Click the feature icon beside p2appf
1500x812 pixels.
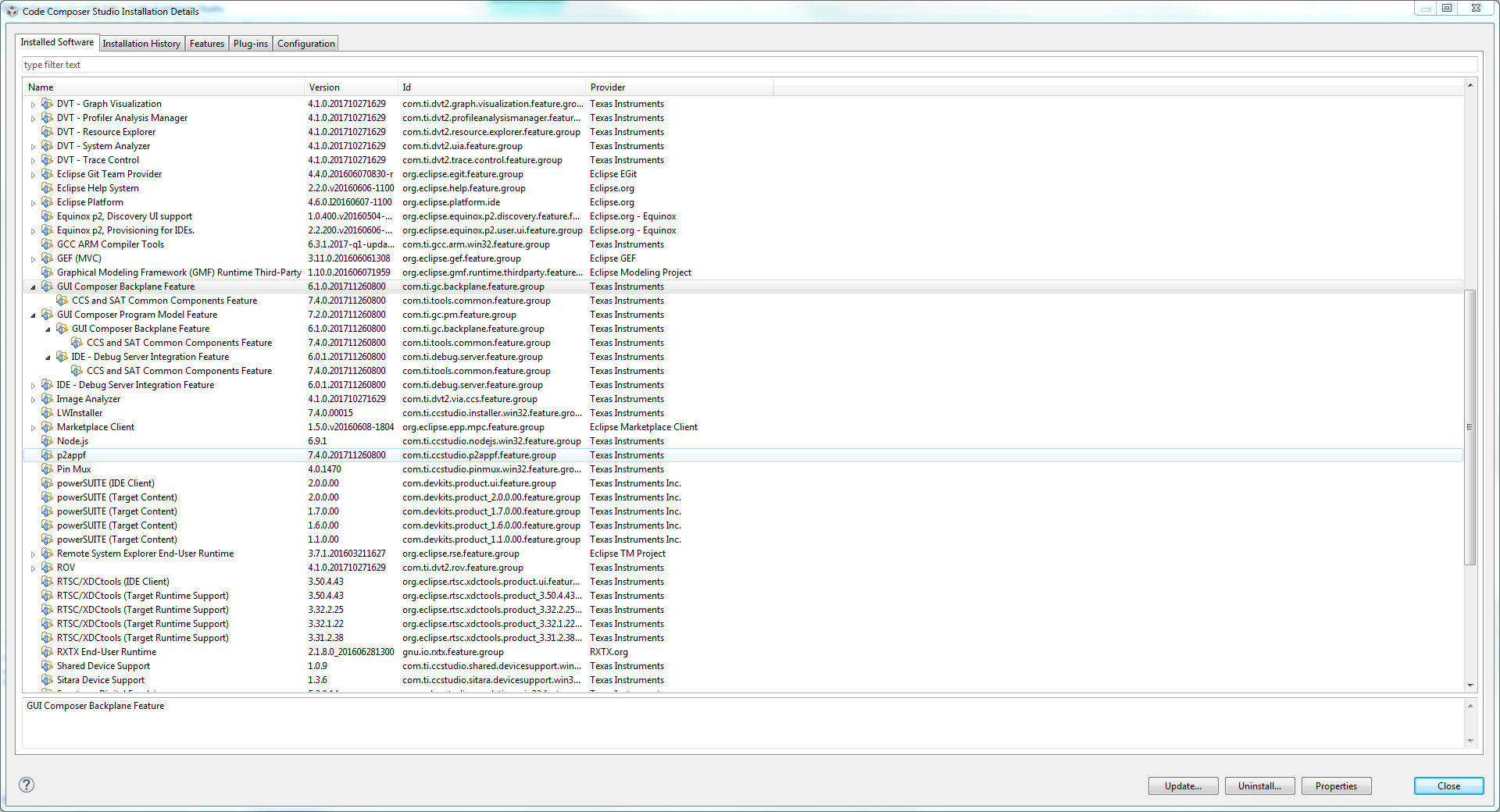[47, 455]
